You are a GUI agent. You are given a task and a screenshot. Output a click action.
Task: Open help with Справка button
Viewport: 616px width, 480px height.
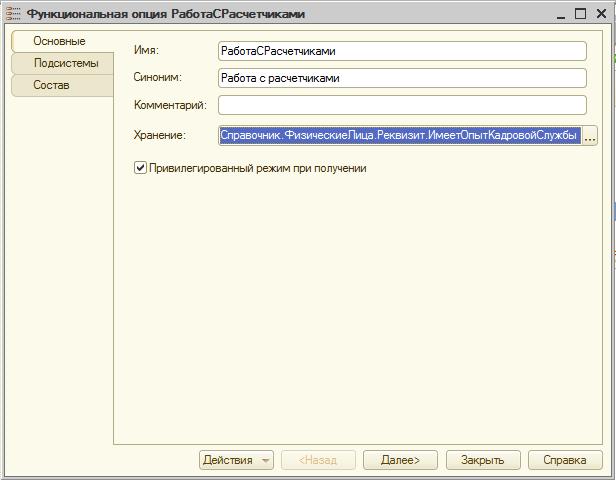(x=565, y=460)
